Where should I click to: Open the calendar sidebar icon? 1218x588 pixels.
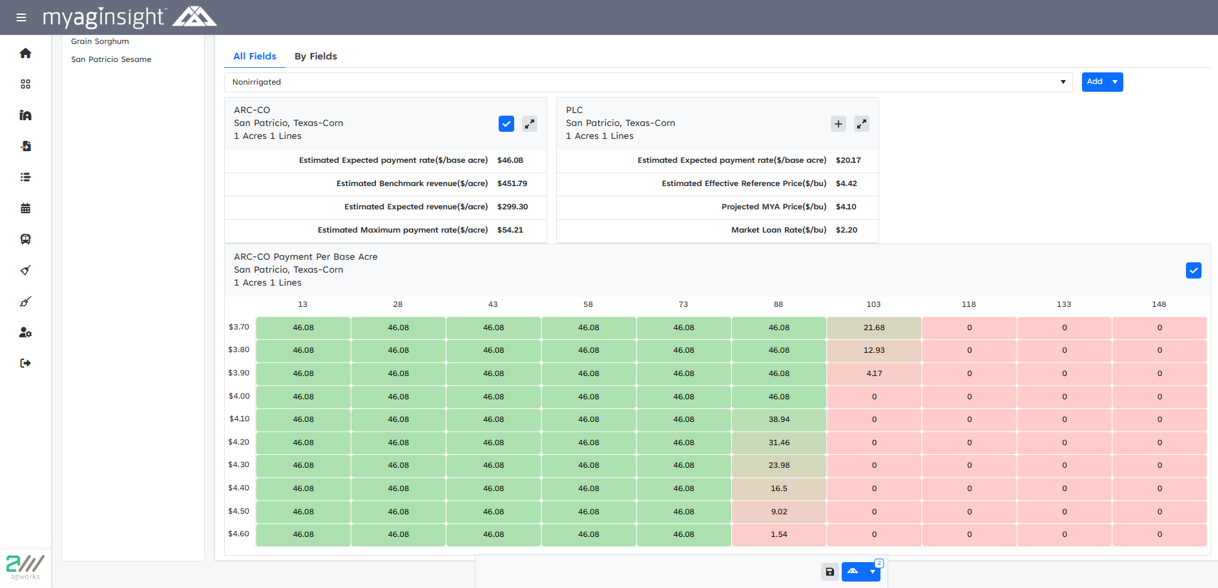pyautogui.click(x=25, y=208)
